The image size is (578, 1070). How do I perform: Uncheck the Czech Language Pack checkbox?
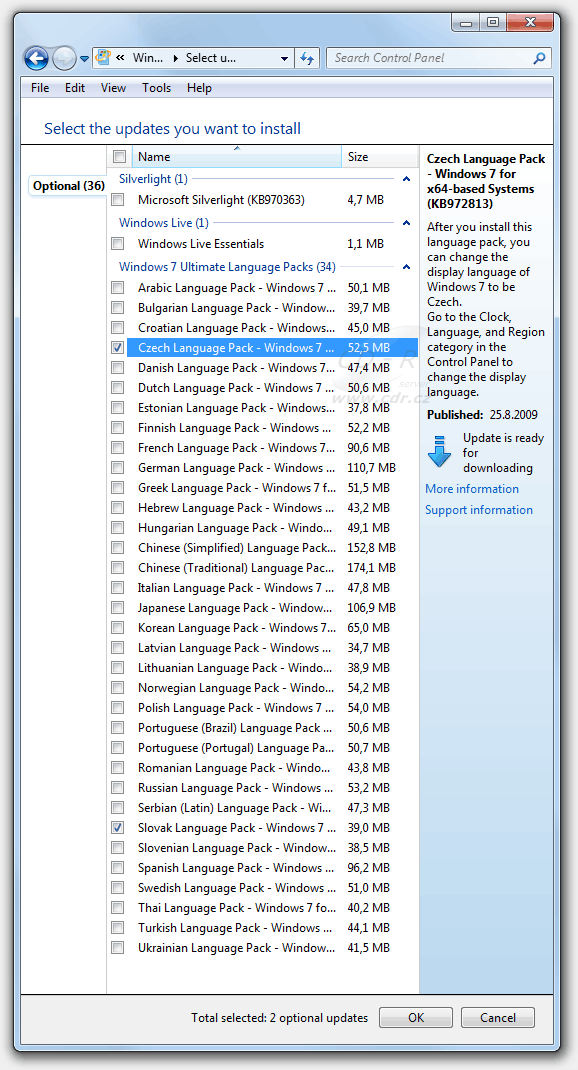coord(118,347)
